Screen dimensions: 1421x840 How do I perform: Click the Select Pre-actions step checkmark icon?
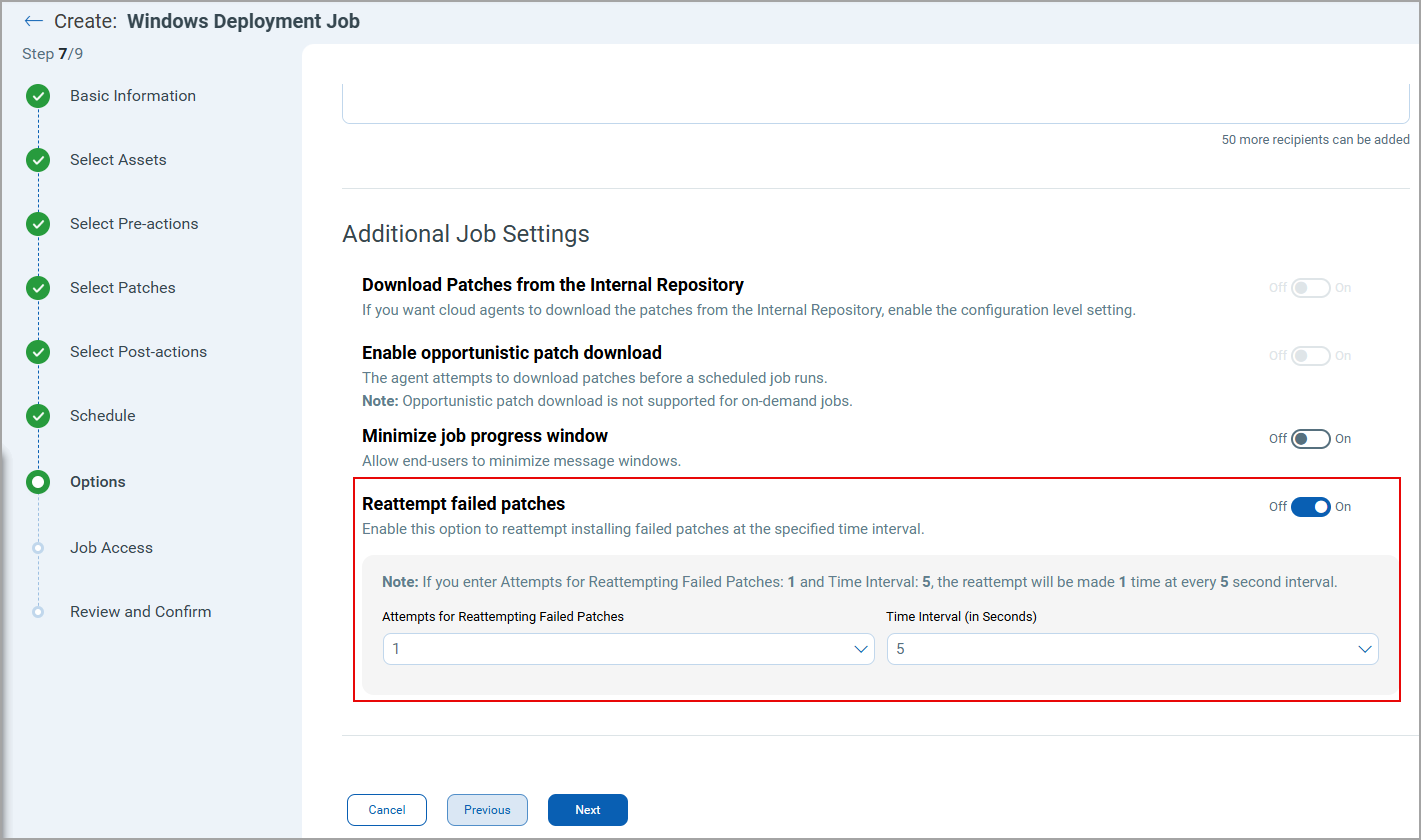pyautogui.click(x=38, y=224)
